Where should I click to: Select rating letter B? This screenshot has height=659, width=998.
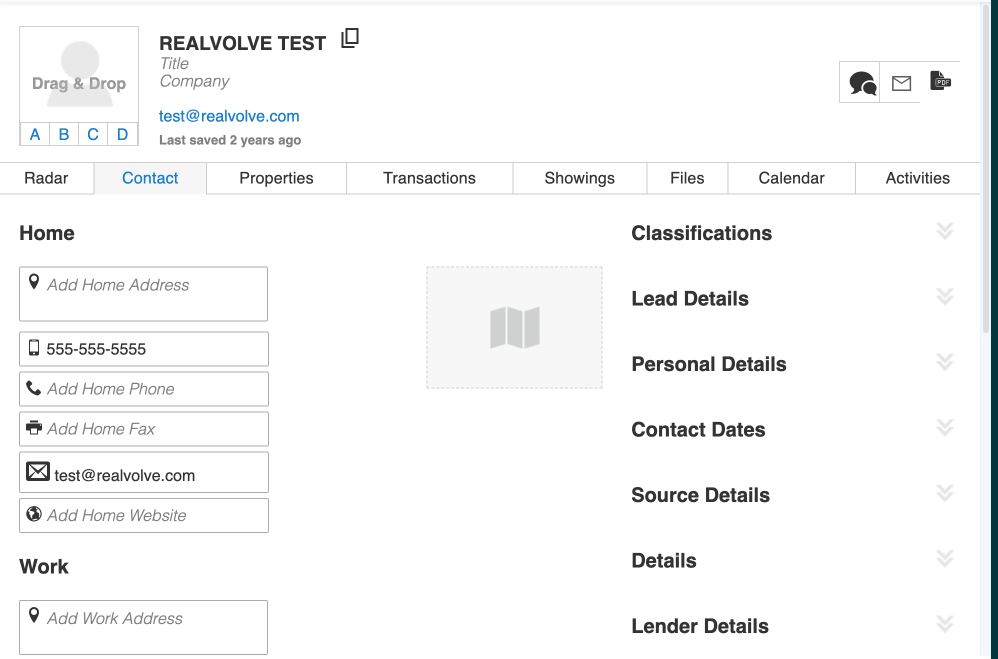pos(64,134)
